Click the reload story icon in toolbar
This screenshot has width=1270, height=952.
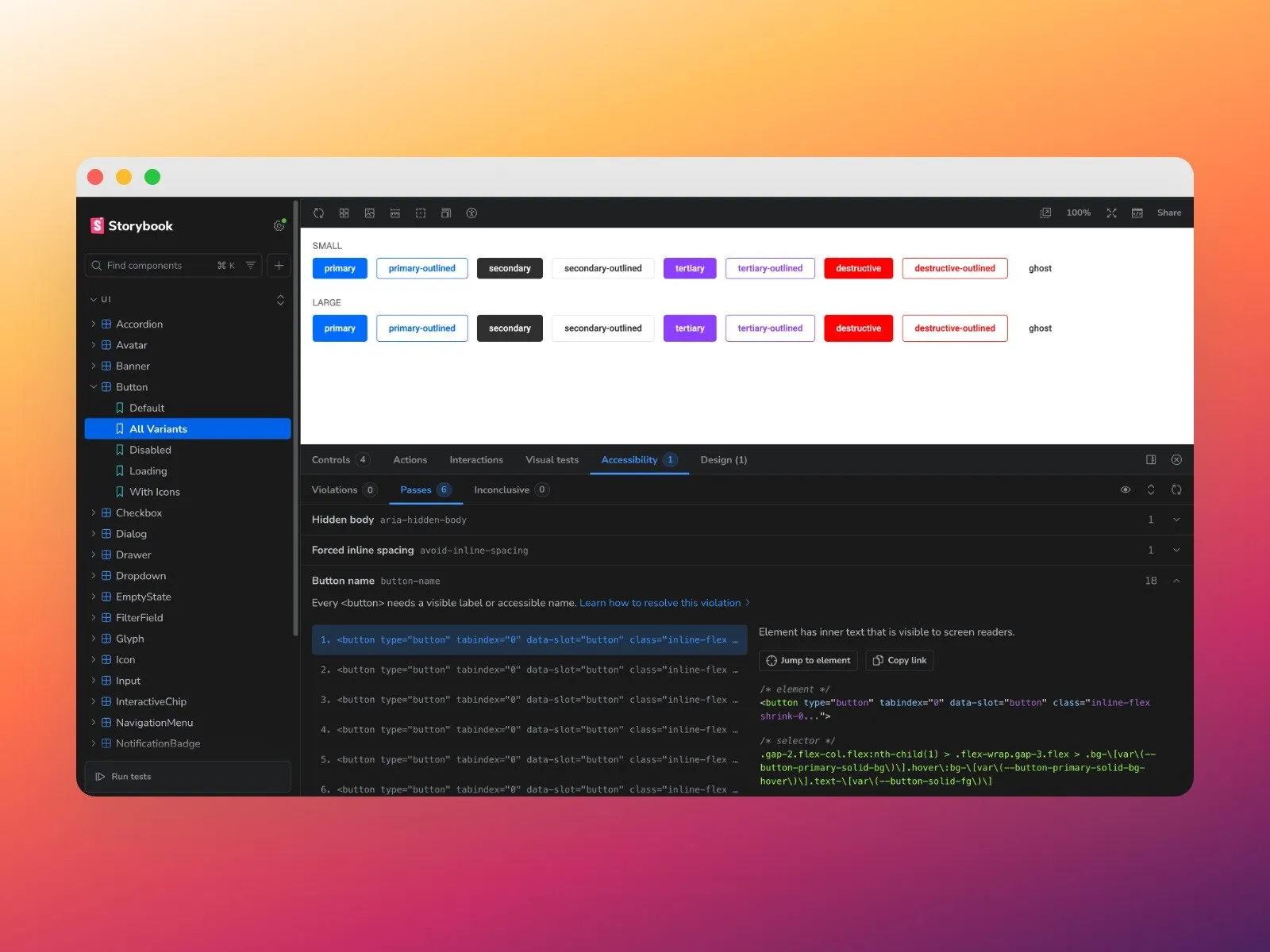pyautogui.click(x=318, y=213)
